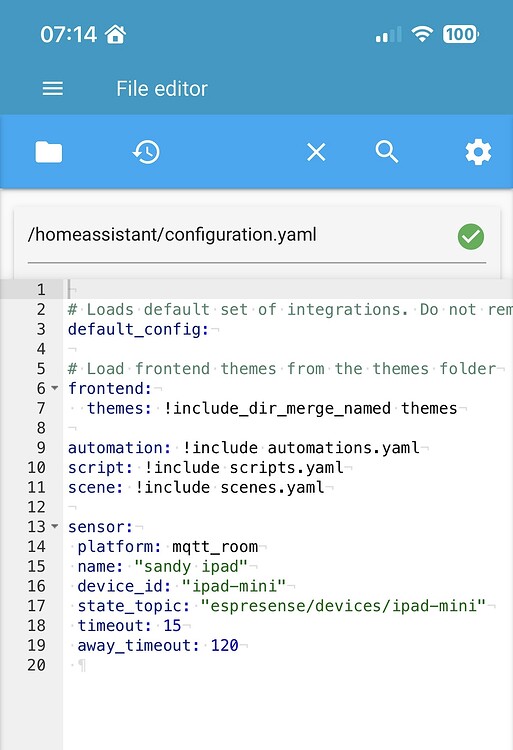Click the '# Loads default set' comment
This screenshot has width=513, height=750.
pyautogui.click(x=290, y=309)
